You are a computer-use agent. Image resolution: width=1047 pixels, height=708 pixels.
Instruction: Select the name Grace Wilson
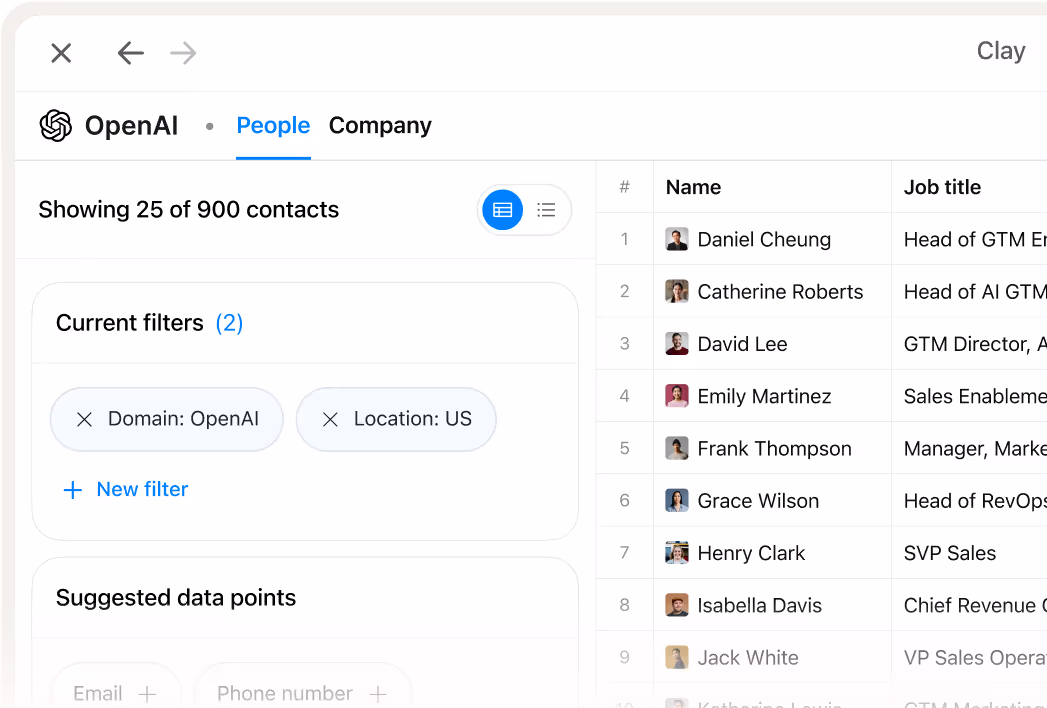[x=758, y=500]
